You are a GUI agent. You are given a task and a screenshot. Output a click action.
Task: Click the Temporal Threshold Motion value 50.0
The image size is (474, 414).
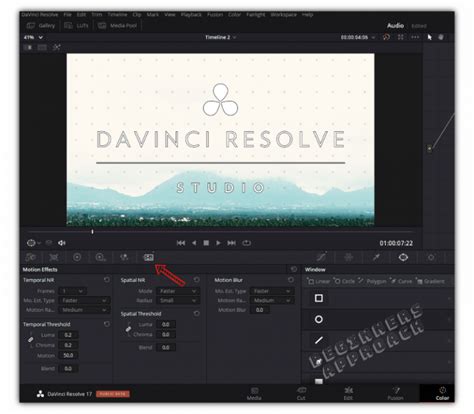click(68, 355)
